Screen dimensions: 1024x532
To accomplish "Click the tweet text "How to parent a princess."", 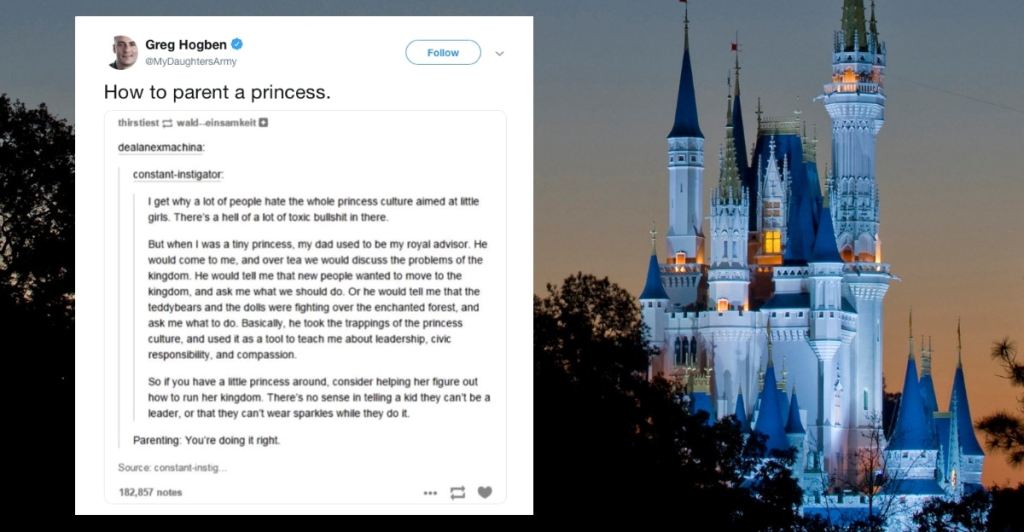I will pyautogui.click(x=217, y=92).
